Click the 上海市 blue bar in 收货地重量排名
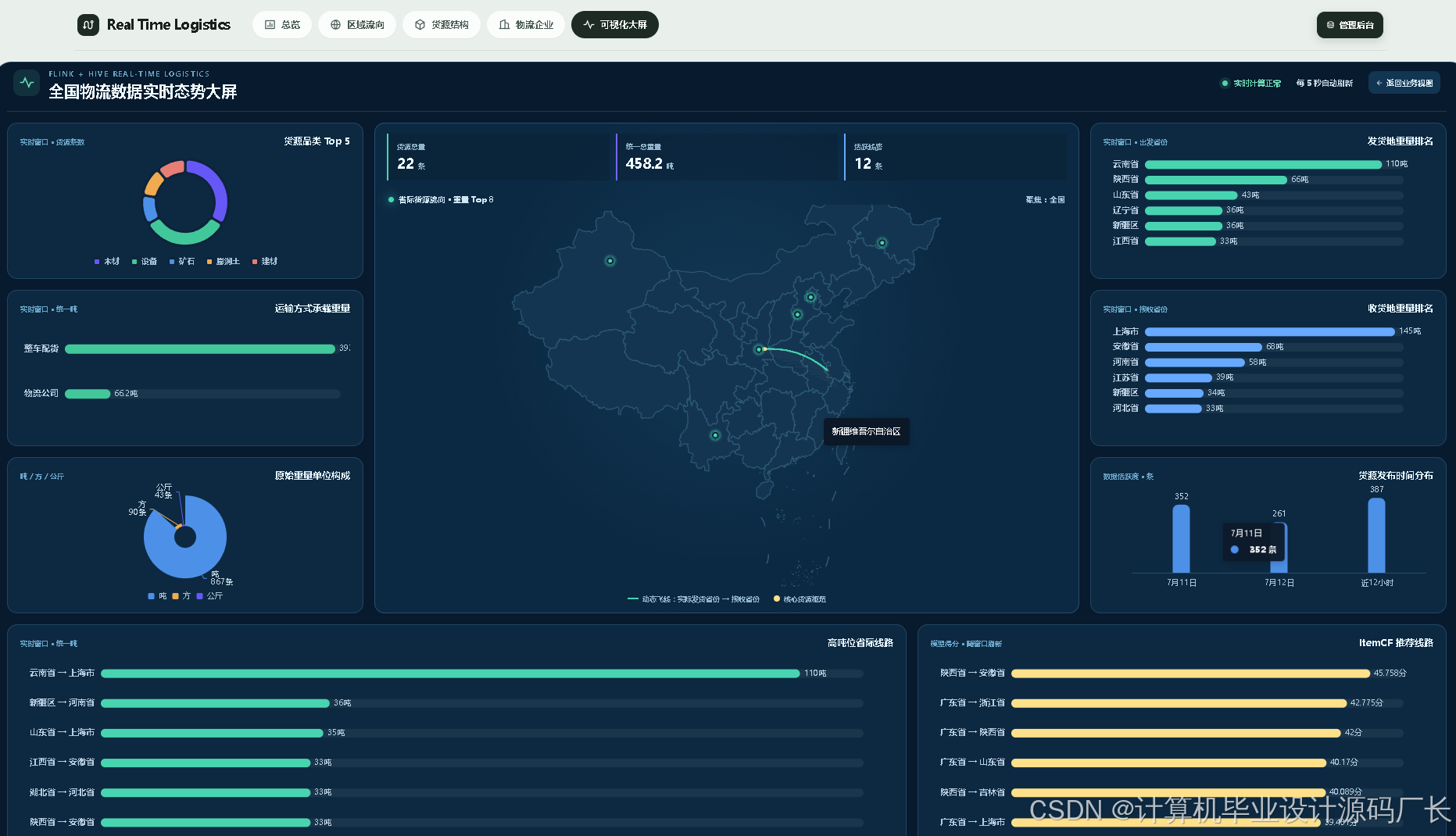Image resolution: width=1456 pixels, height=836 pixels. point(1270,332)
